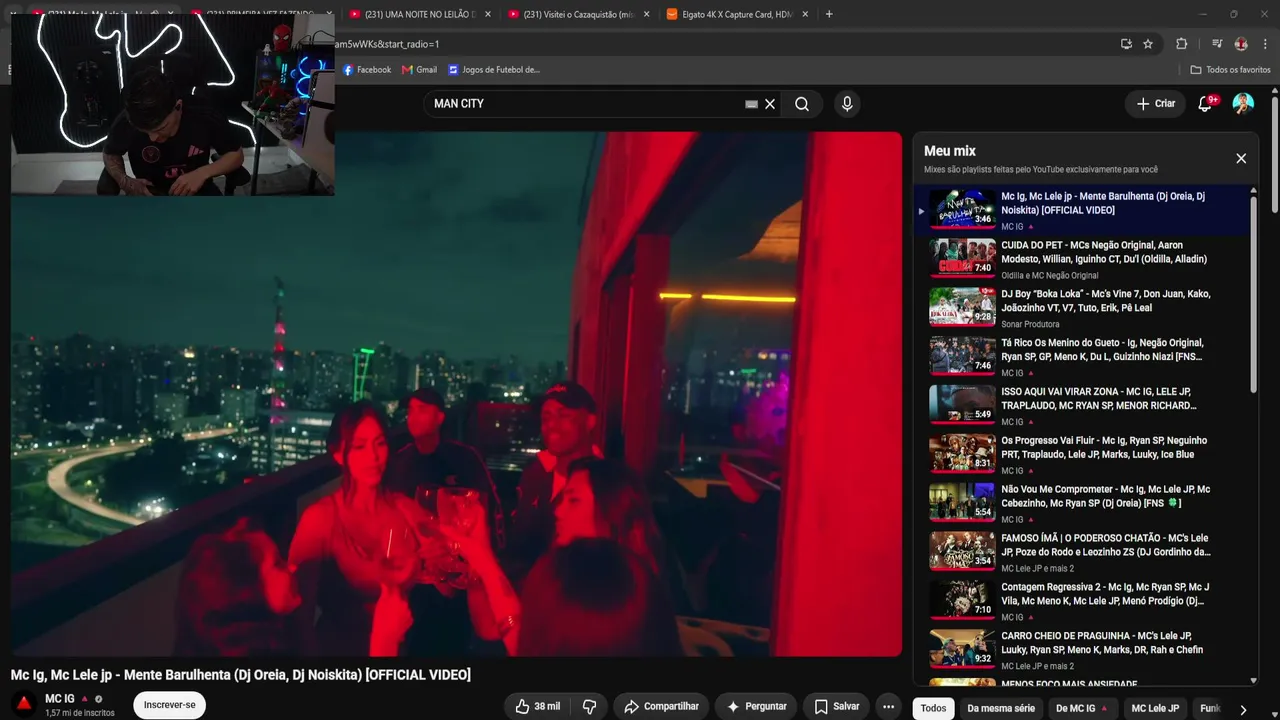Open the ISSO AQUI VAI VIRAR ZONA thumbnail
The image size is (1280, 720).
click(x=962, y=404)
